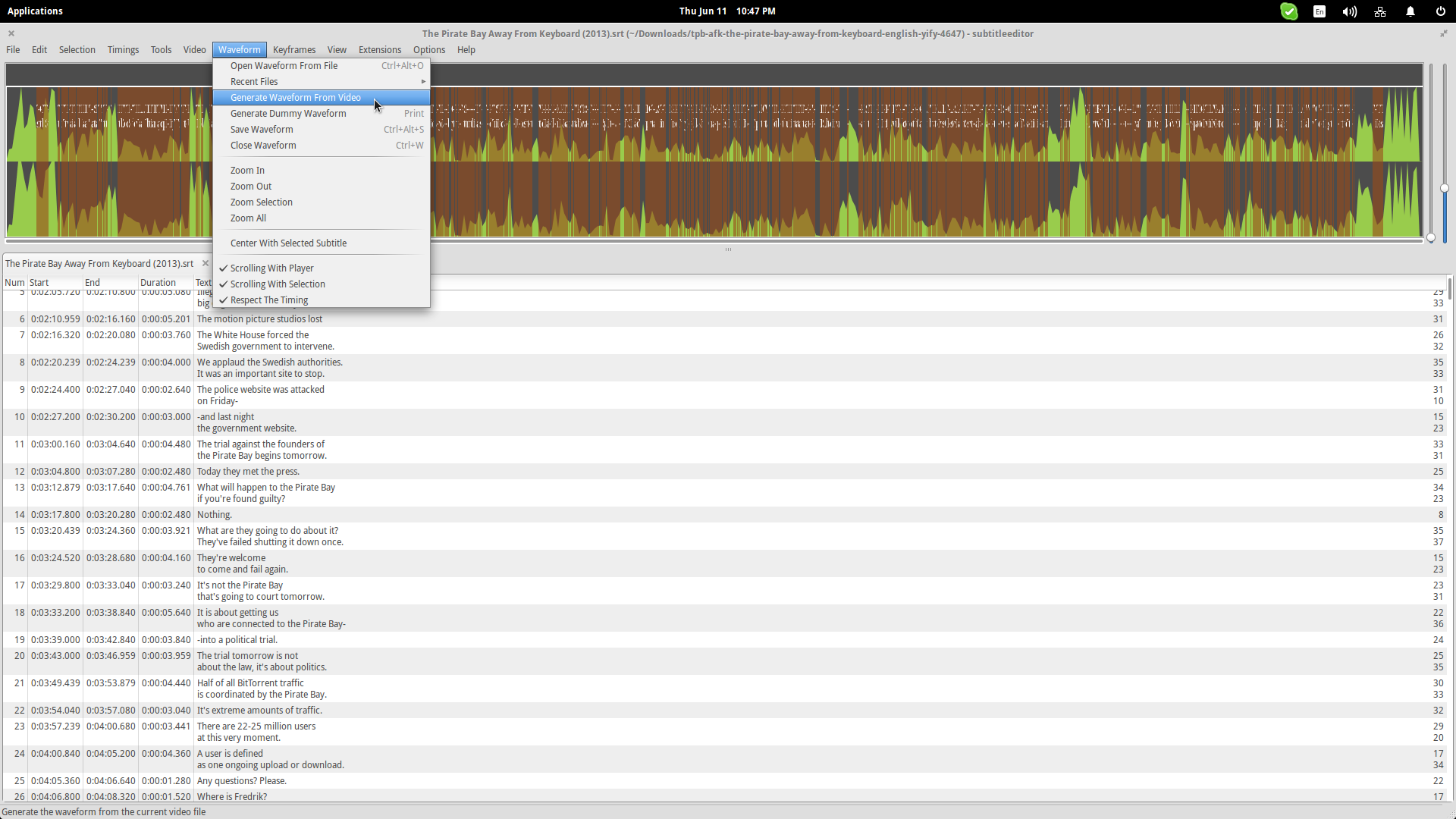
Task: Click start time 0:03:00.160
Action: [55, 444]
